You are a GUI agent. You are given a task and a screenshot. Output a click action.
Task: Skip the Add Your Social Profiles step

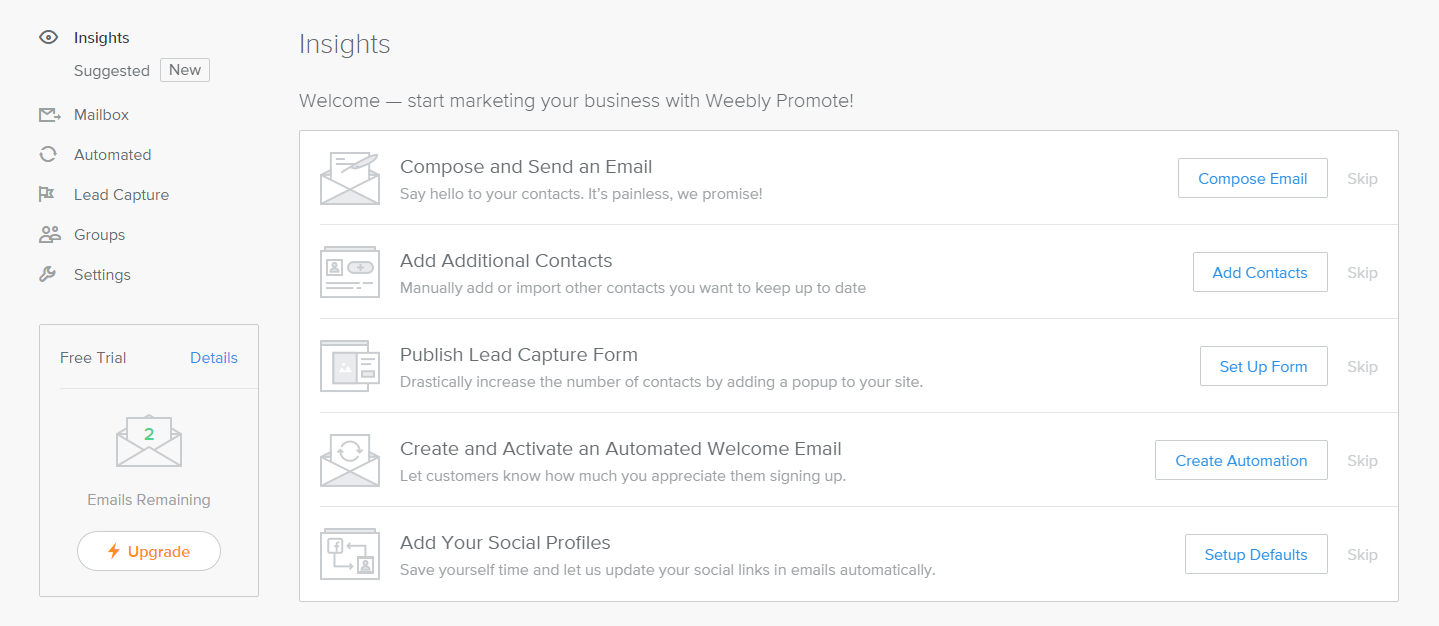(x=1362, y=555)
